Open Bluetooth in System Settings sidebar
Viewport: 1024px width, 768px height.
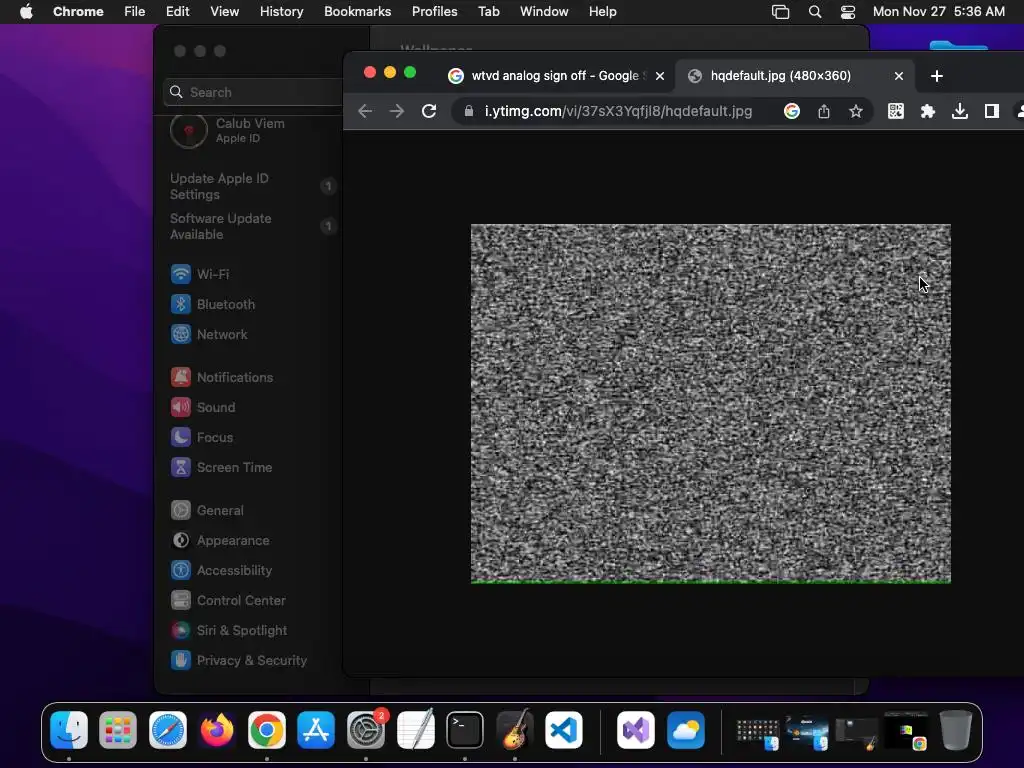(213, 304)
